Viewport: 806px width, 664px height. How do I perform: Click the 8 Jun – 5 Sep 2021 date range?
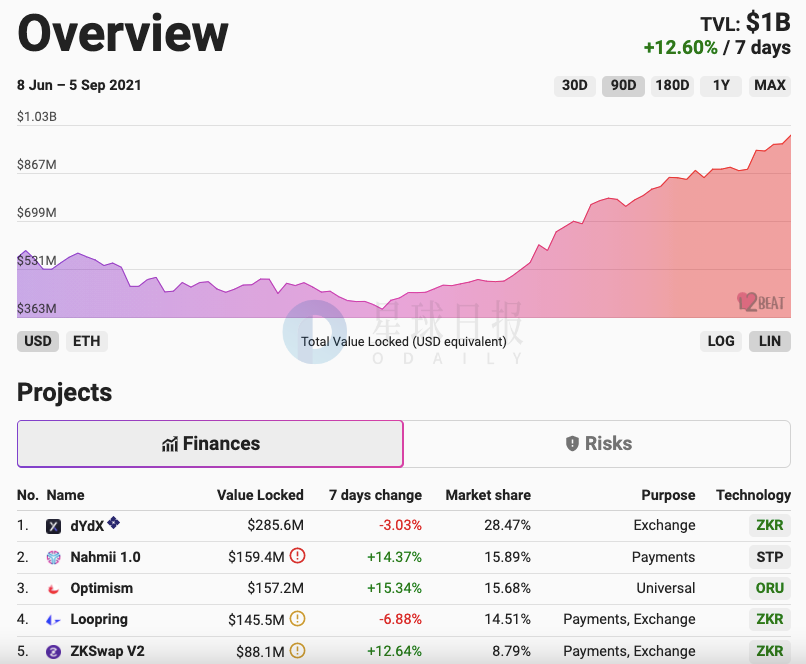(x=79, y=85)
